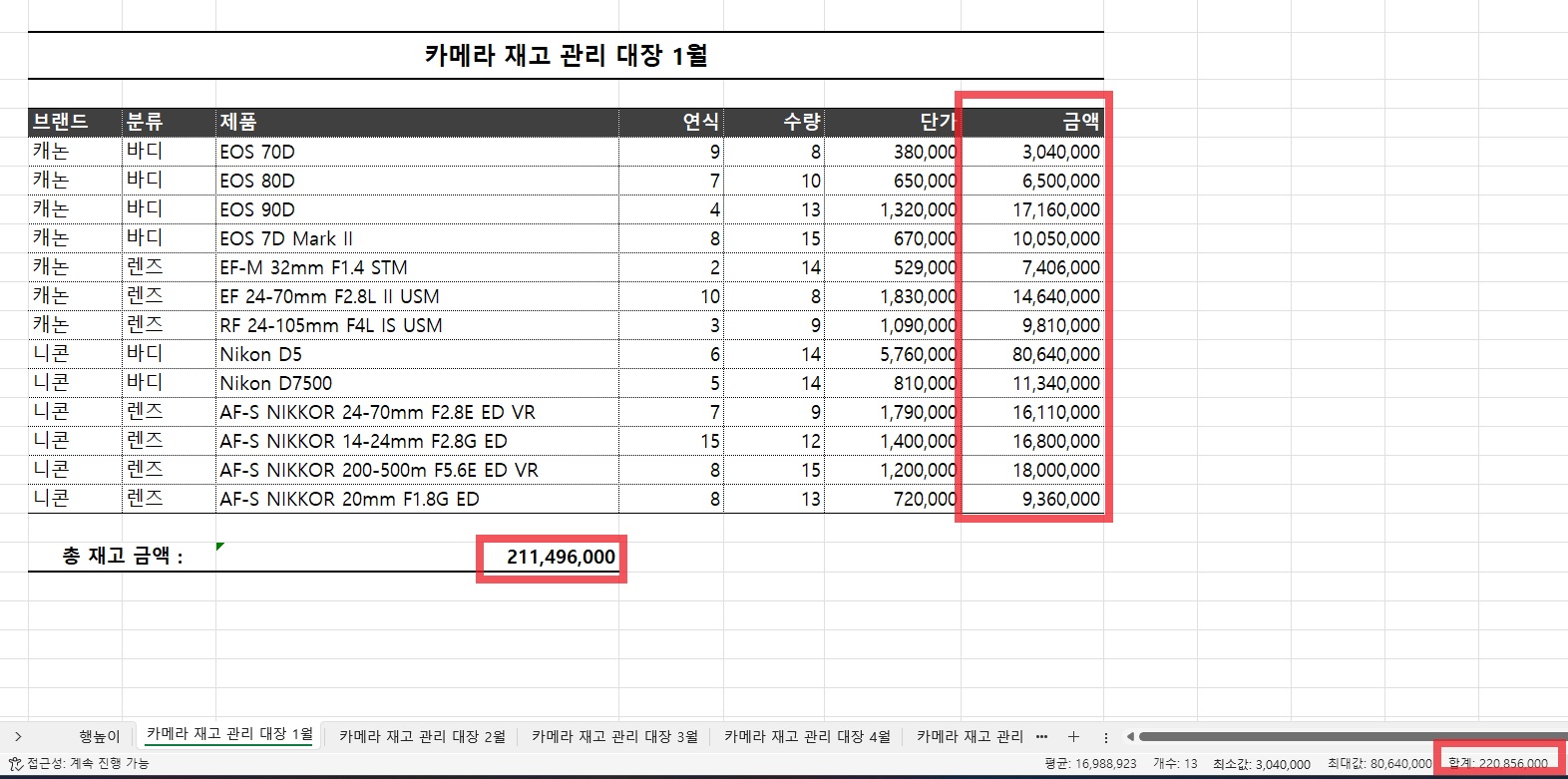Click the accessibility checker status icon

(x=15, y=763)
